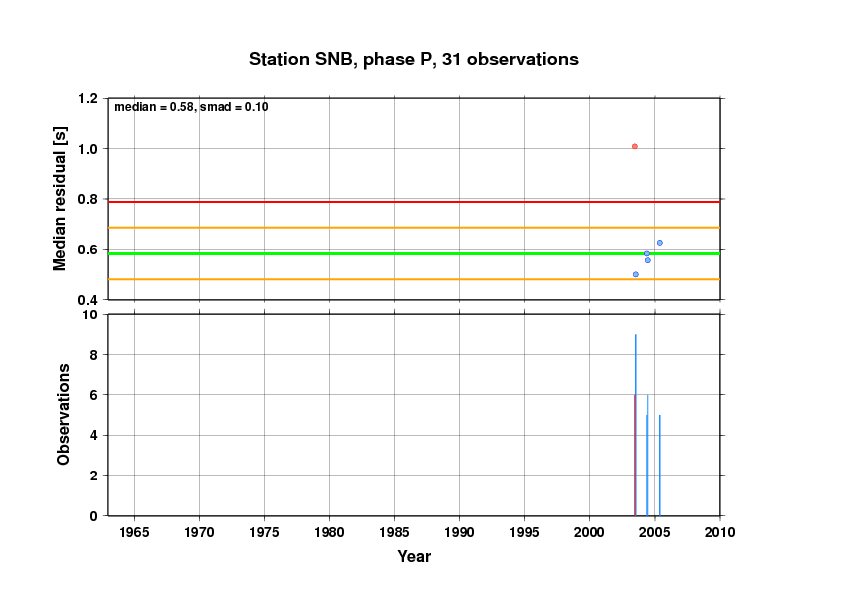842x595 pixels.
Task: Click the chart title 'Station SNB, phase P, 31 observations'
Action: 413,59
